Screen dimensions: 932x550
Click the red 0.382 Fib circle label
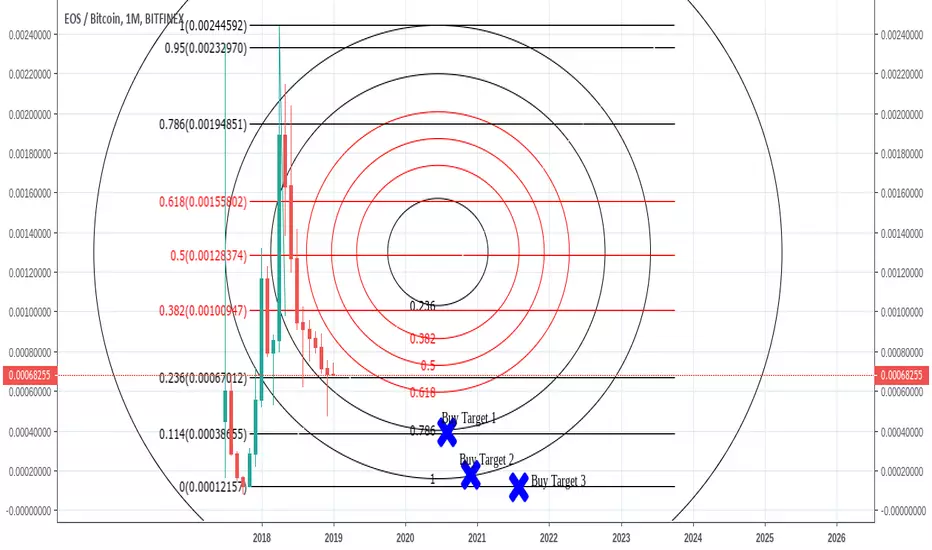point(423,338)
